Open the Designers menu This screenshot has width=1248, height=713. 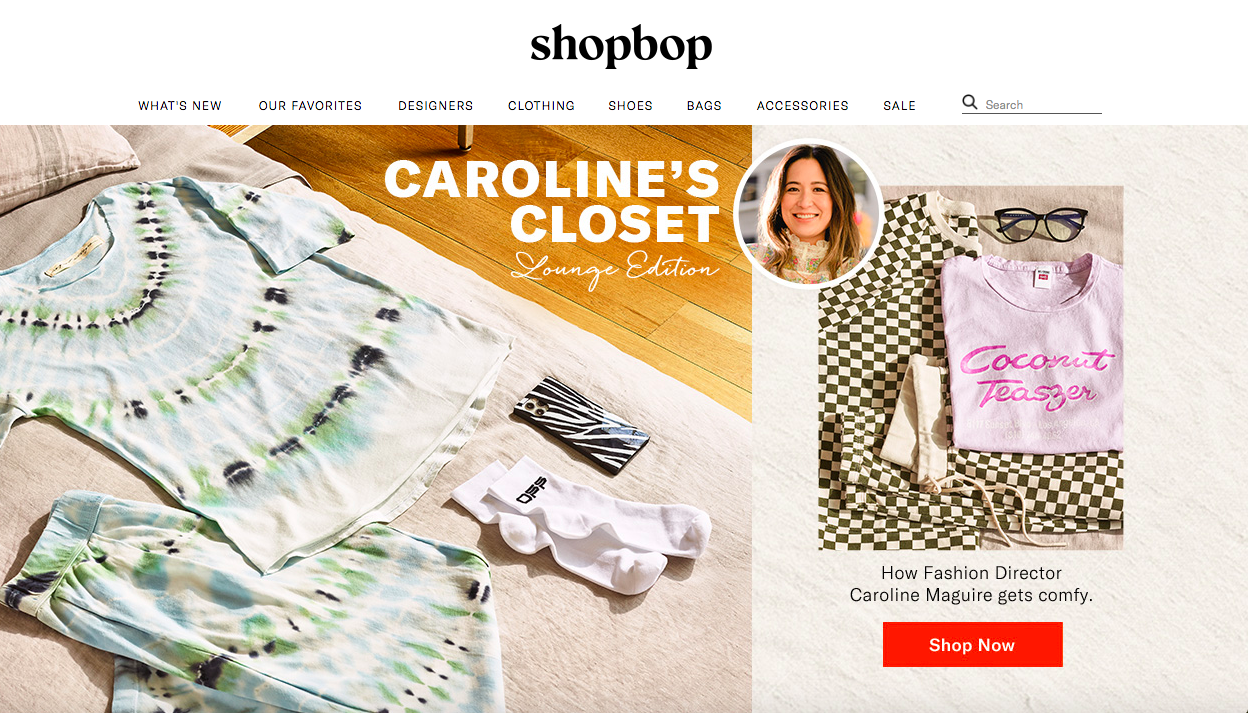pyautogui.click(x=436, y=105)
